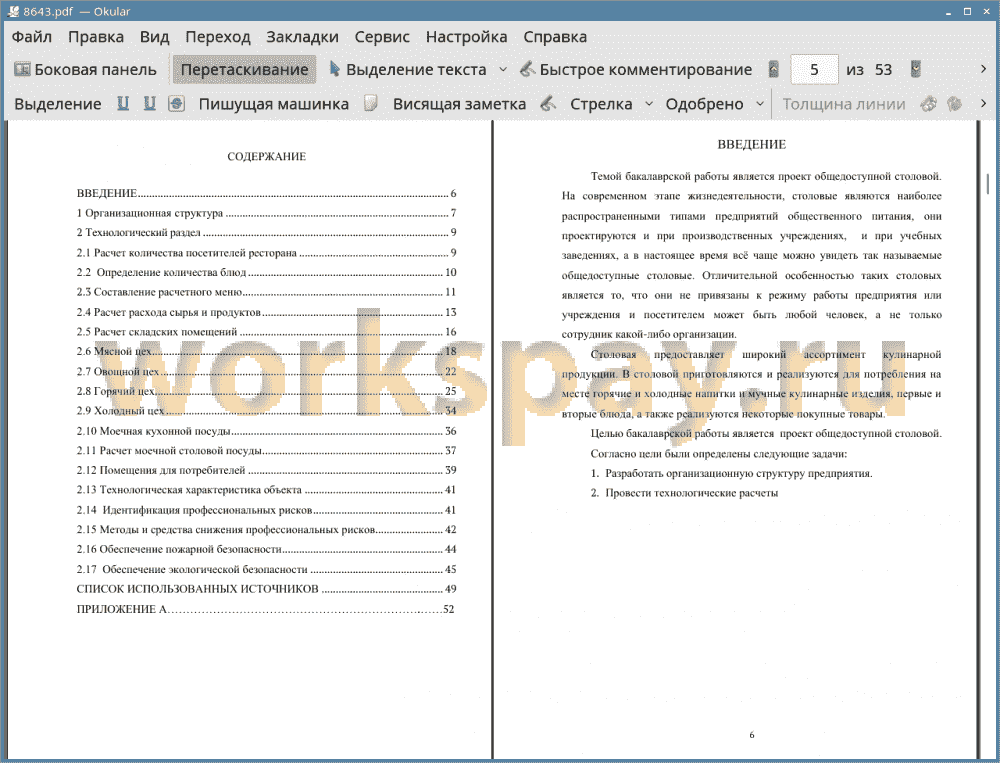Expand the annotation toolbar overflow chevron
This screenshot has height=763, width=1000.
983,103
